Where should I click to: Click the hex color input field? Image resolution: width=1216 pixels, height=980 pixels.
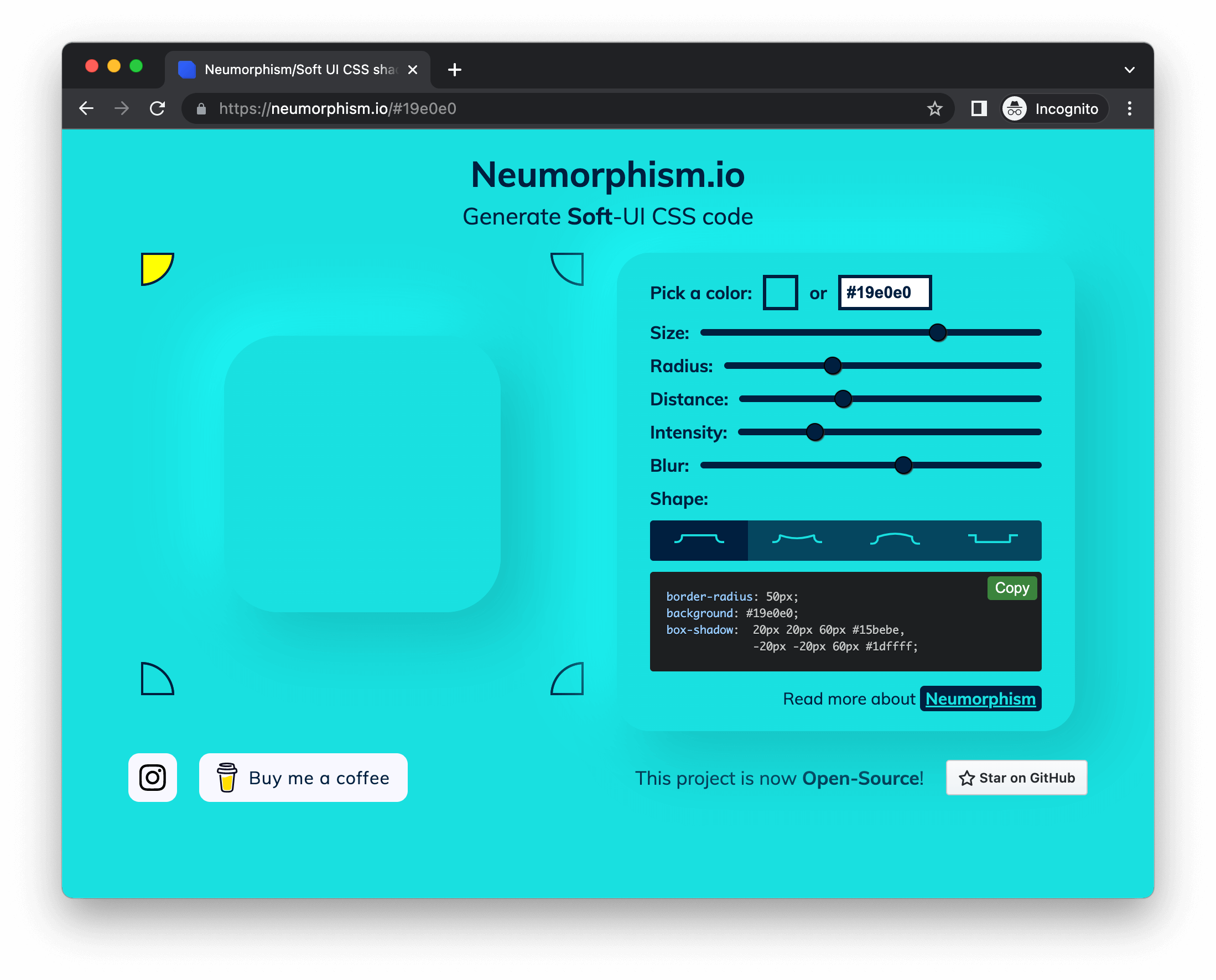pos(884,293)
